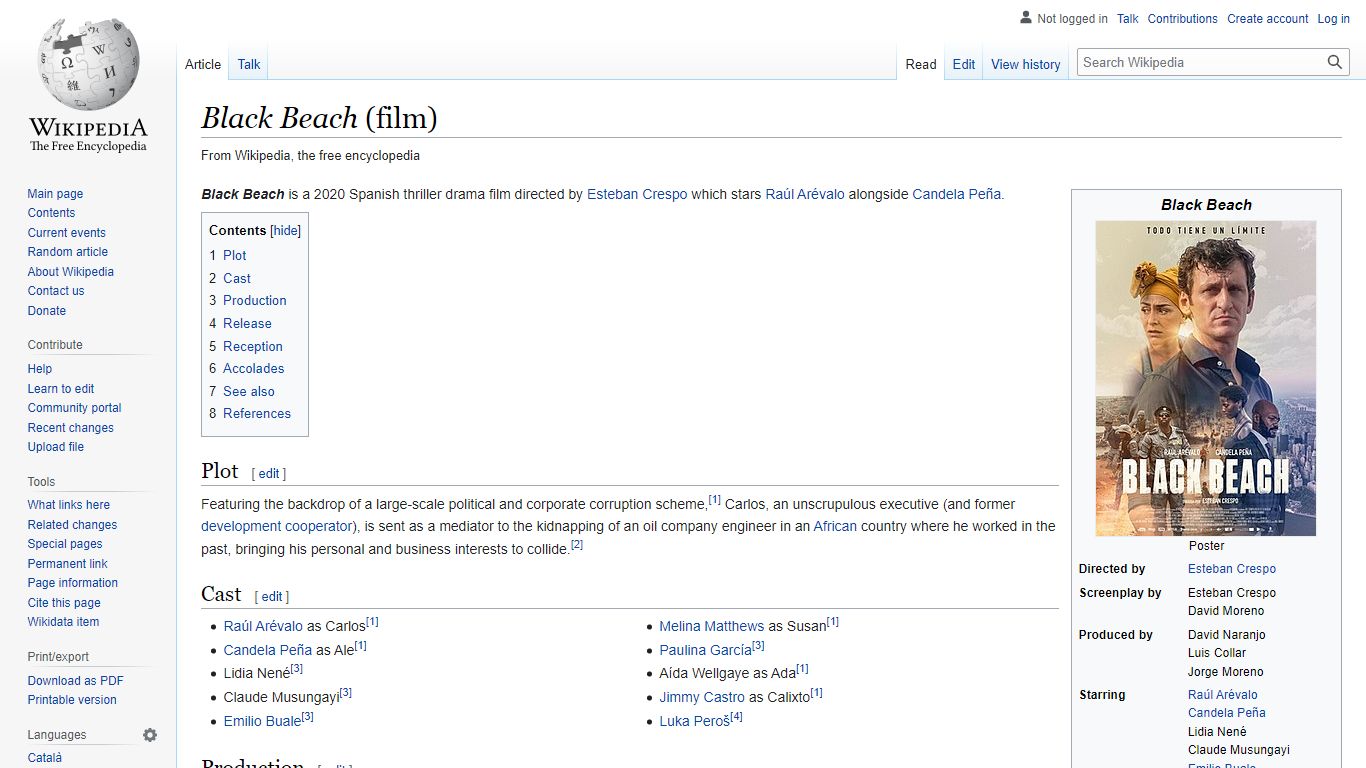1366x768 pixels.
Task: Hide the Contents table
Action: coord(286,230)
